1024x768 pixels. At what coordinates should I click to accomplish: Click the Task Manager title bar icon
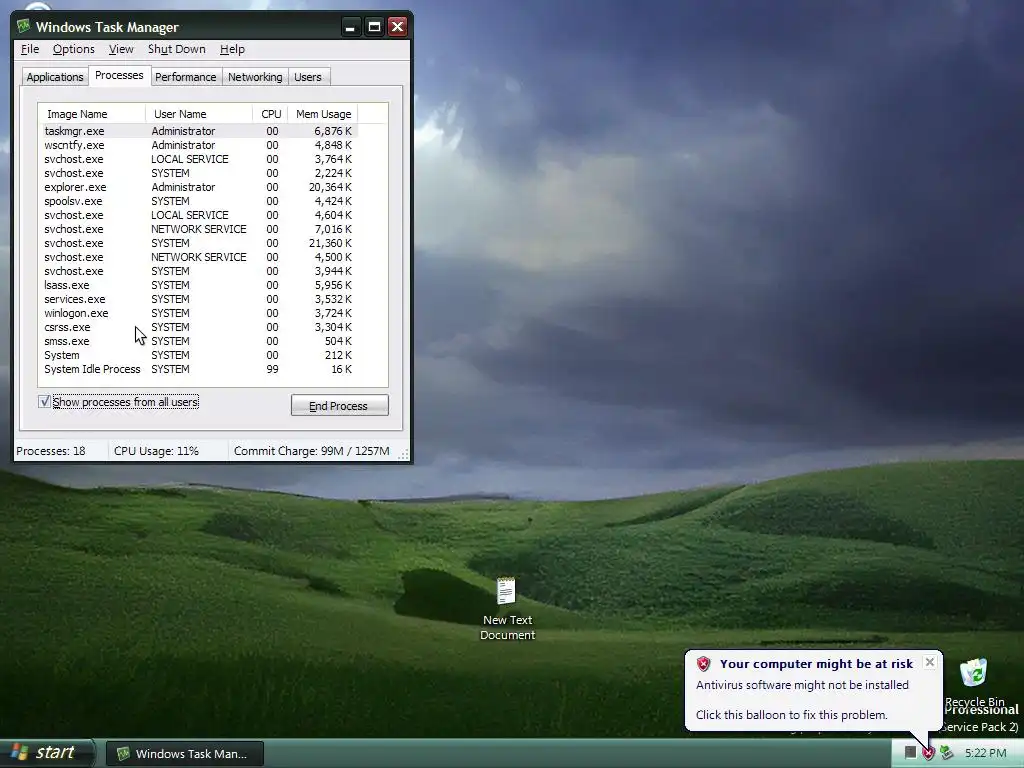[24, 26]
